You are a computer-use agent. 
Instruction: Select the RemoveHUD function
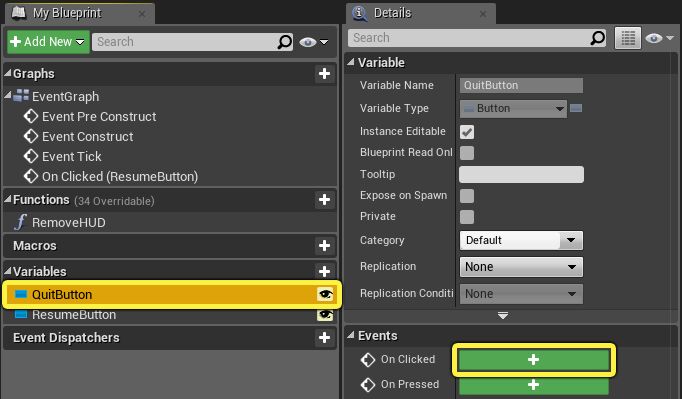68,223
